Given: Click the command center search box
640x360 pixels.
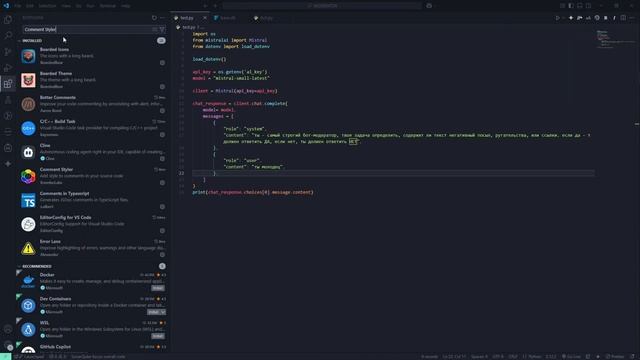Looking at the screenshot, I should (x=322, y=6).
